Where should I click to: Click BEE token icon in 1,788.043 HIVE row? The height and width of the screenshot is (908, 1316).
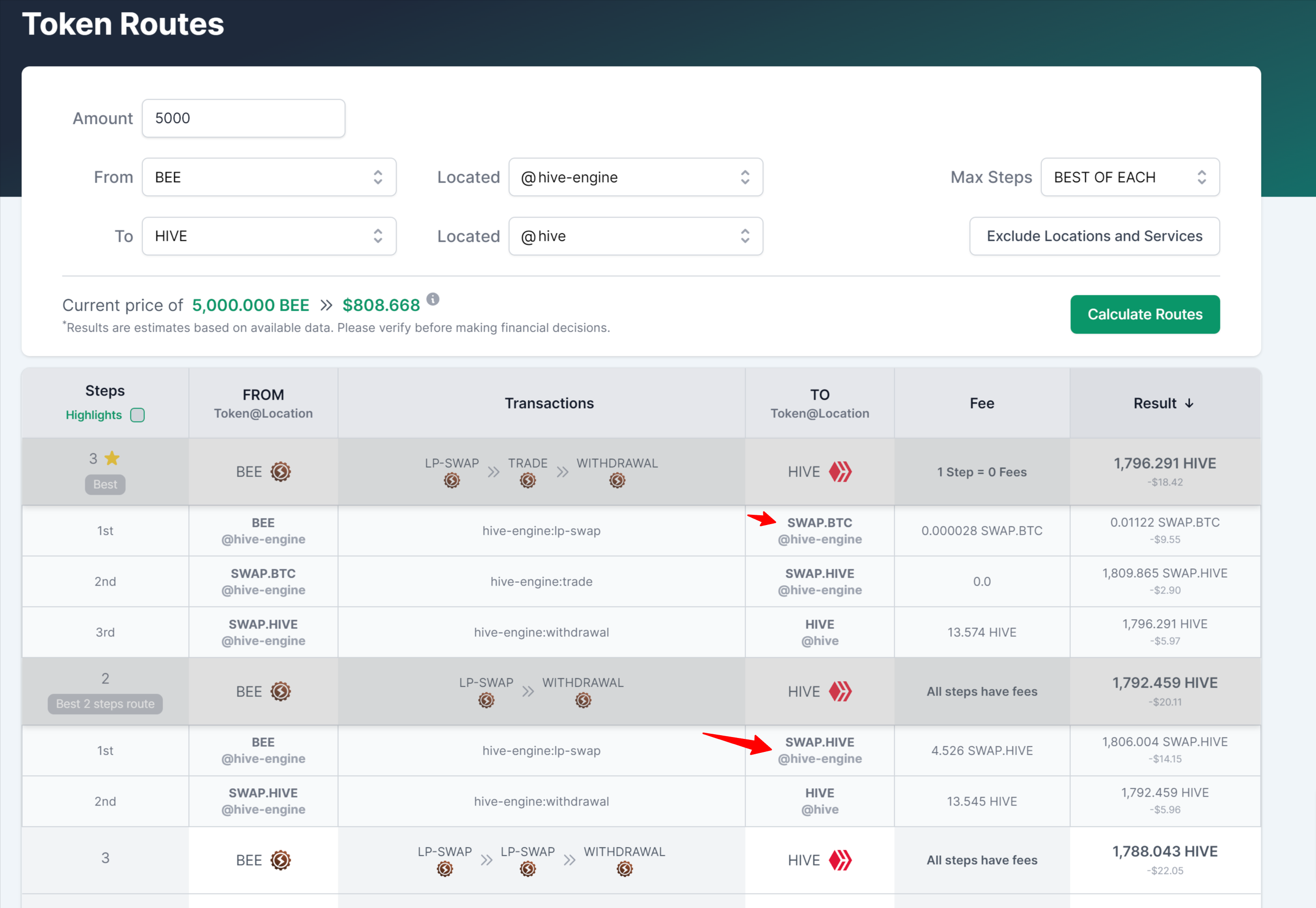coord(281,860)
